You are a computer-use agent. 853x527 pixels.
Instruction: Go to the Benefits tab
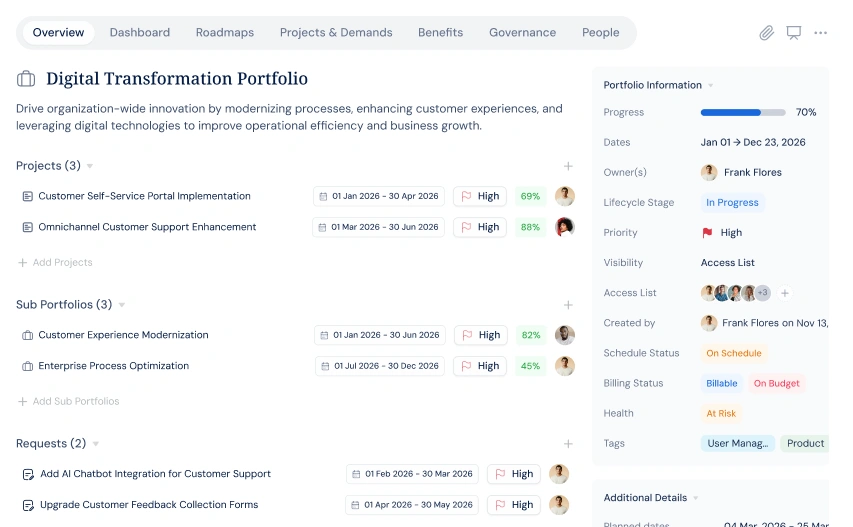click(x=440, y=33)
